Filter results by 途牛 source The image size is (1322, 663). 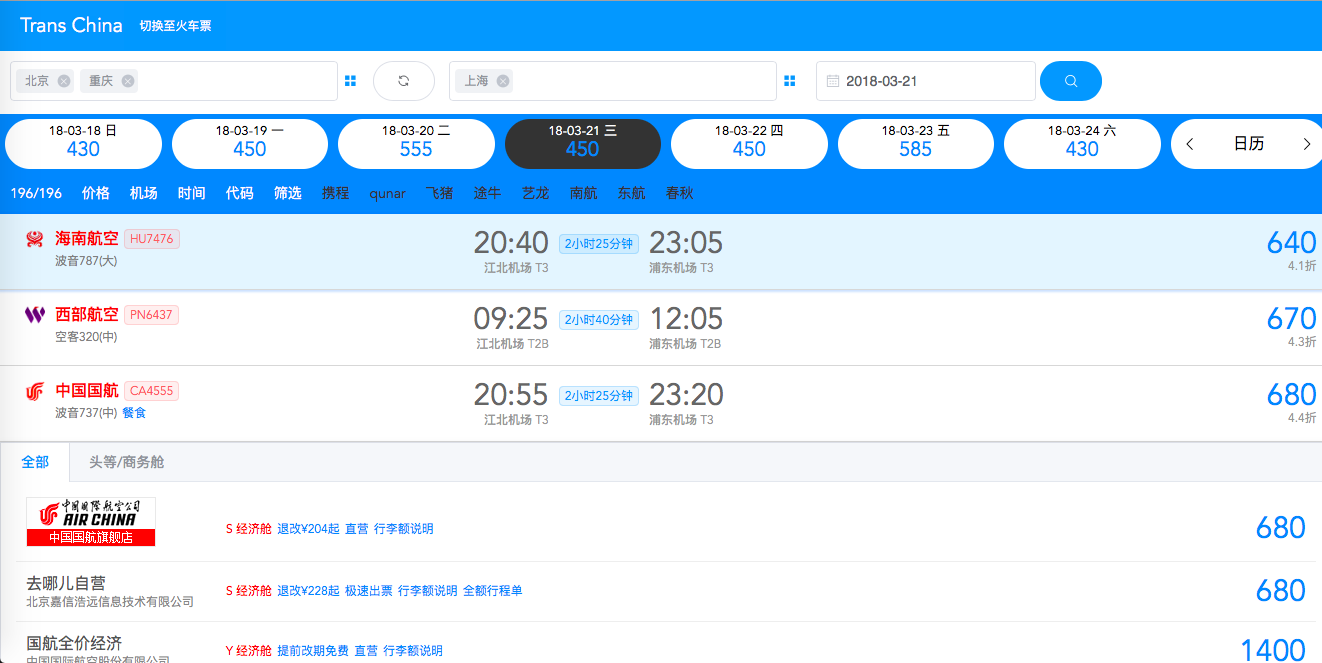tap(488, 193)
